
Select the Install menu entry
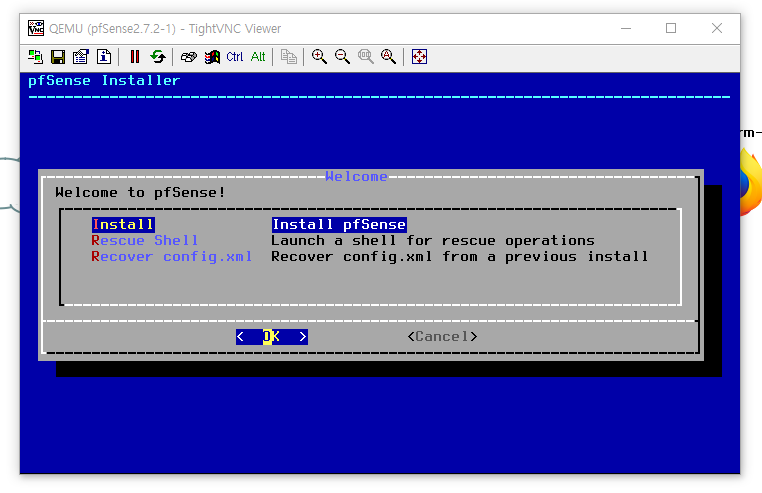pos(123,224)
